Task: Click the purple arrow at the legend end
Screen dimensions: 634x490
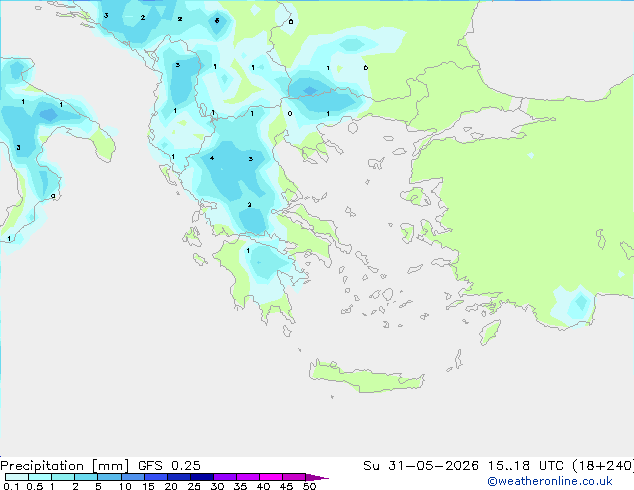Action: (317, 477)
